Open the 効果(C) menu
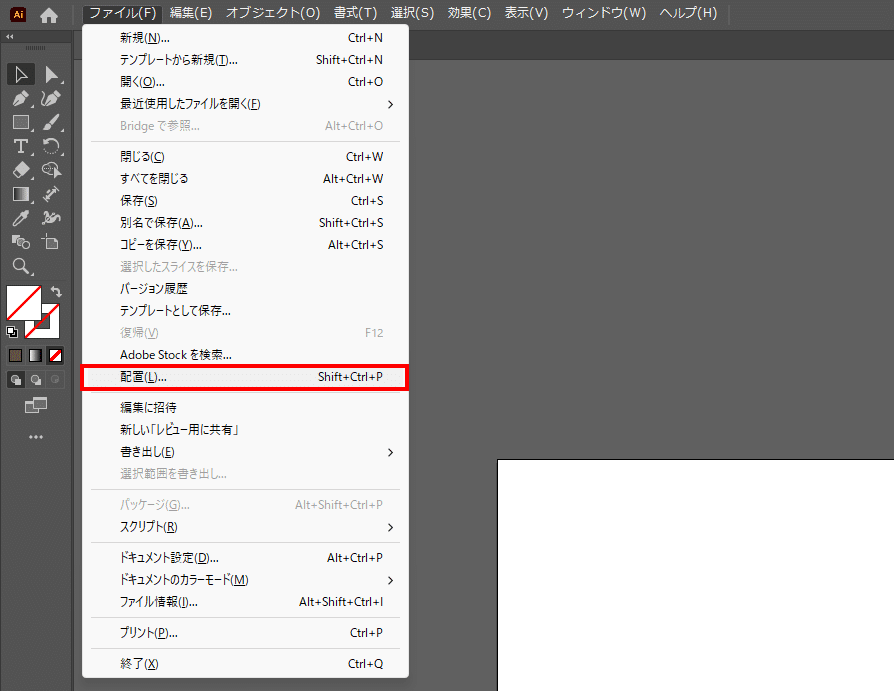This screenshot has width=894, height=691. coord(469,13)
